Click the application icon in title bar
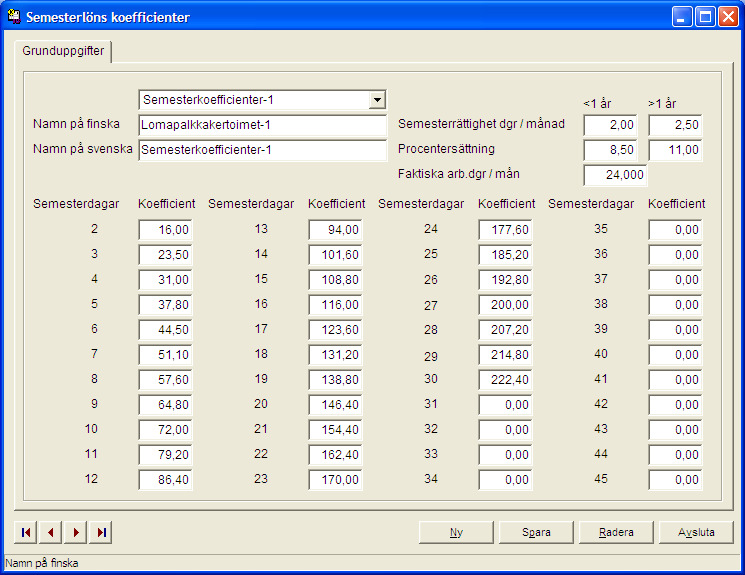 [14, 17]
